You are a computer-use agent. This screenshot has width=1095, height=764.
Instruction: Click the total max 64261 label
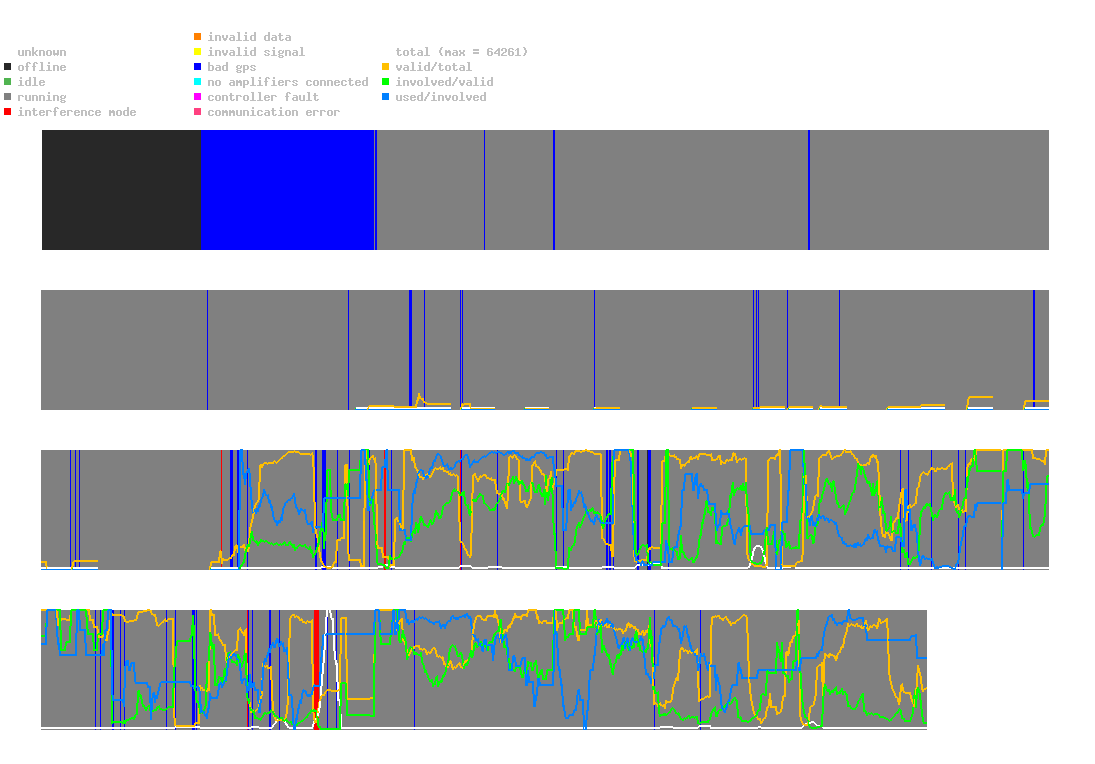click(x=462, y=52)
